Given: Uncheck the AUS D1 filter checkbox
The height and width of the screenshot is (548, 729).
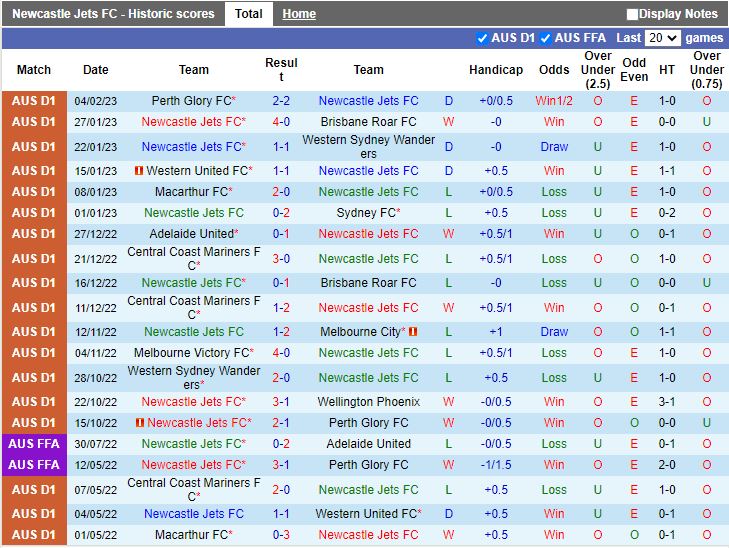Looking at the screenshot, I should 483,38.
